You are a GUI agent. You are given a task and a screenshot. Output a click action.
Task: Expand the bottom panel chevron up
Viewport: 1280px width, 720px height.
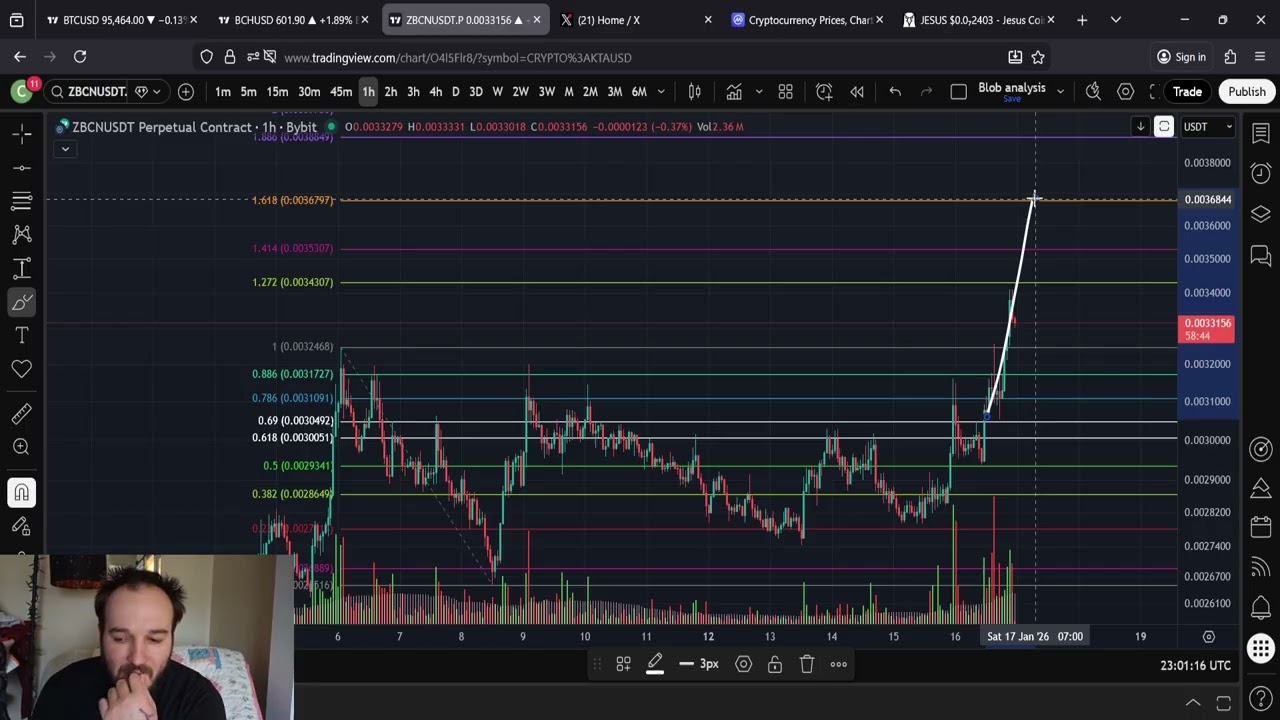tap(1193, 702)
